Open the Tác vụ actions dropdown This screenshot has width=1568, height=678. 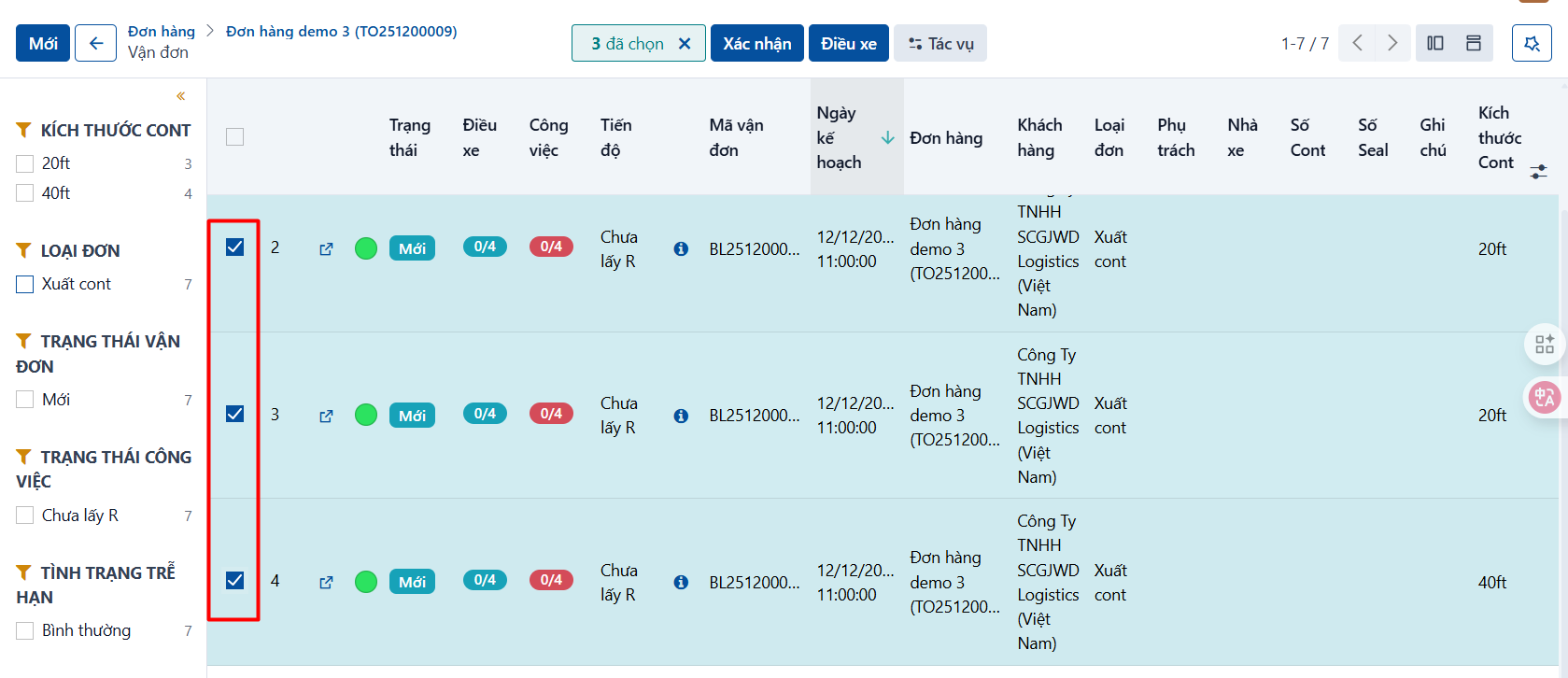940,43
